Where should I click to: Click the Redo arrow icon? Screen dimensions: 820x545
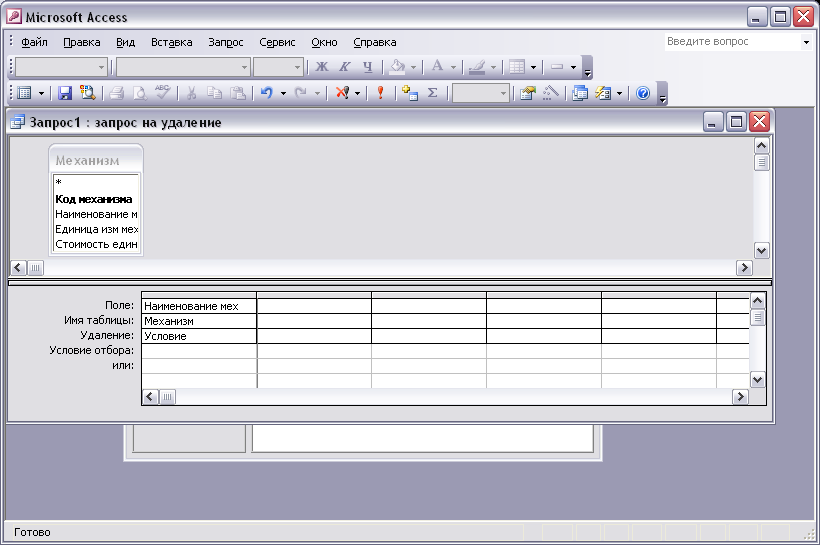tap(301, 93)
